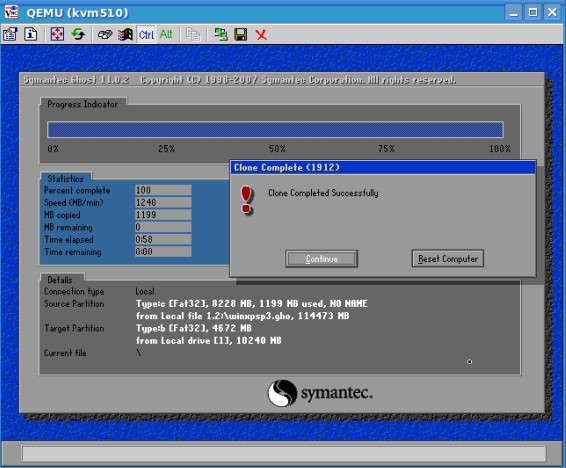This screenshot has width=566, height=468.
Task: Select the Time remaining value 0:00
Action: tap(163, 252)
